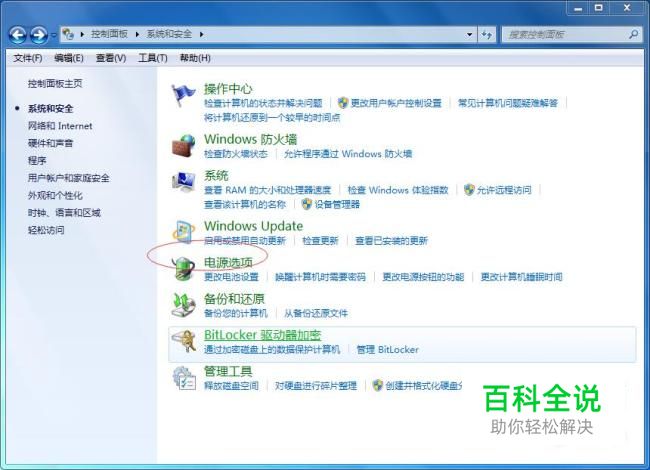Image resolution: width=650 pixels, height=470 pixels.
Task: Click 系统和安全 in the address breadcrumb
Action: click(x=169, y=34)
